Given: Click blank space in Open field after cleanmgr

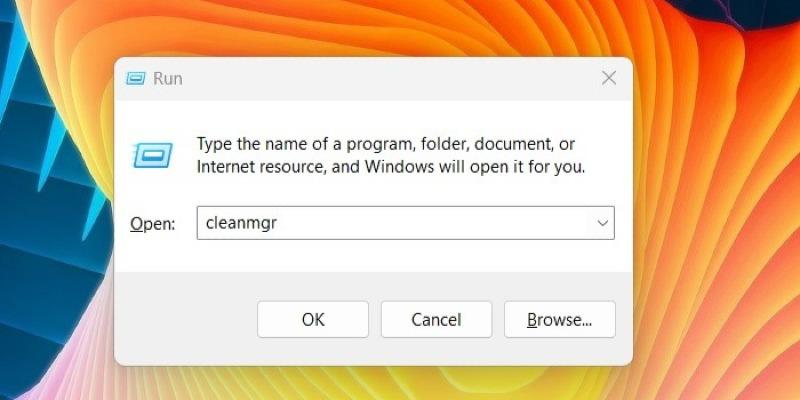Looking at the screenshot, I should pos(434,223).
